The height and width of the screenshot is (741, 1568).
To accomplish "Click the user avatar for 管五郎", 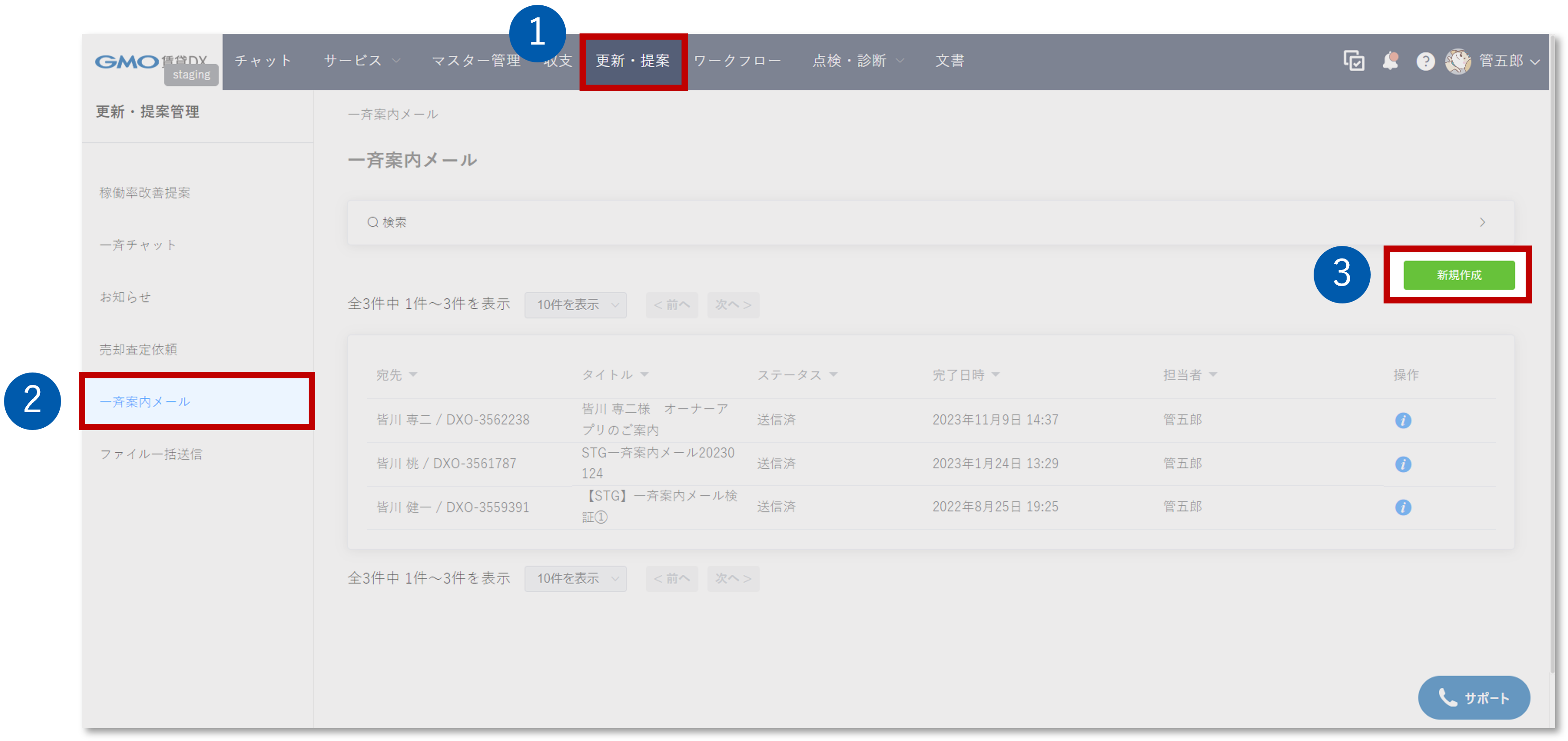I will click(x=1458, y=61).
